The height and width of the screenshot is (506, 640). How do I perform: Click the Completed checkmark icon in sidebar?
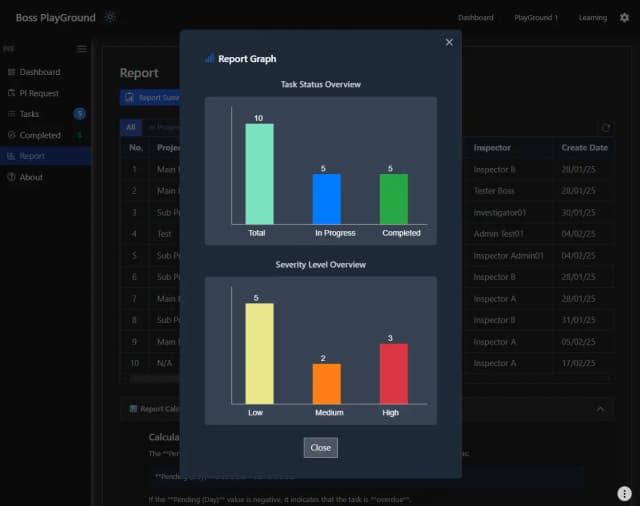coord(11,135)
